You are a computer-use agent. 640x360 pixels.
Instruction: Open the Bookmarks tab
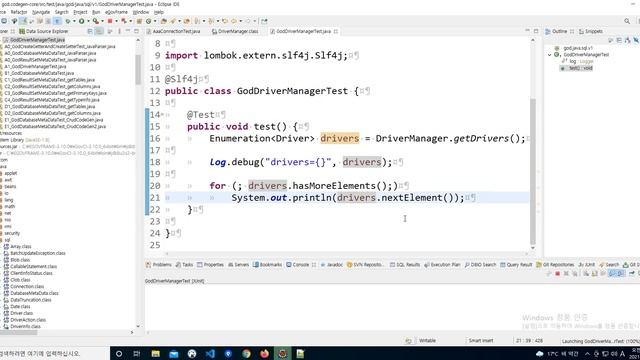[267, 265]
